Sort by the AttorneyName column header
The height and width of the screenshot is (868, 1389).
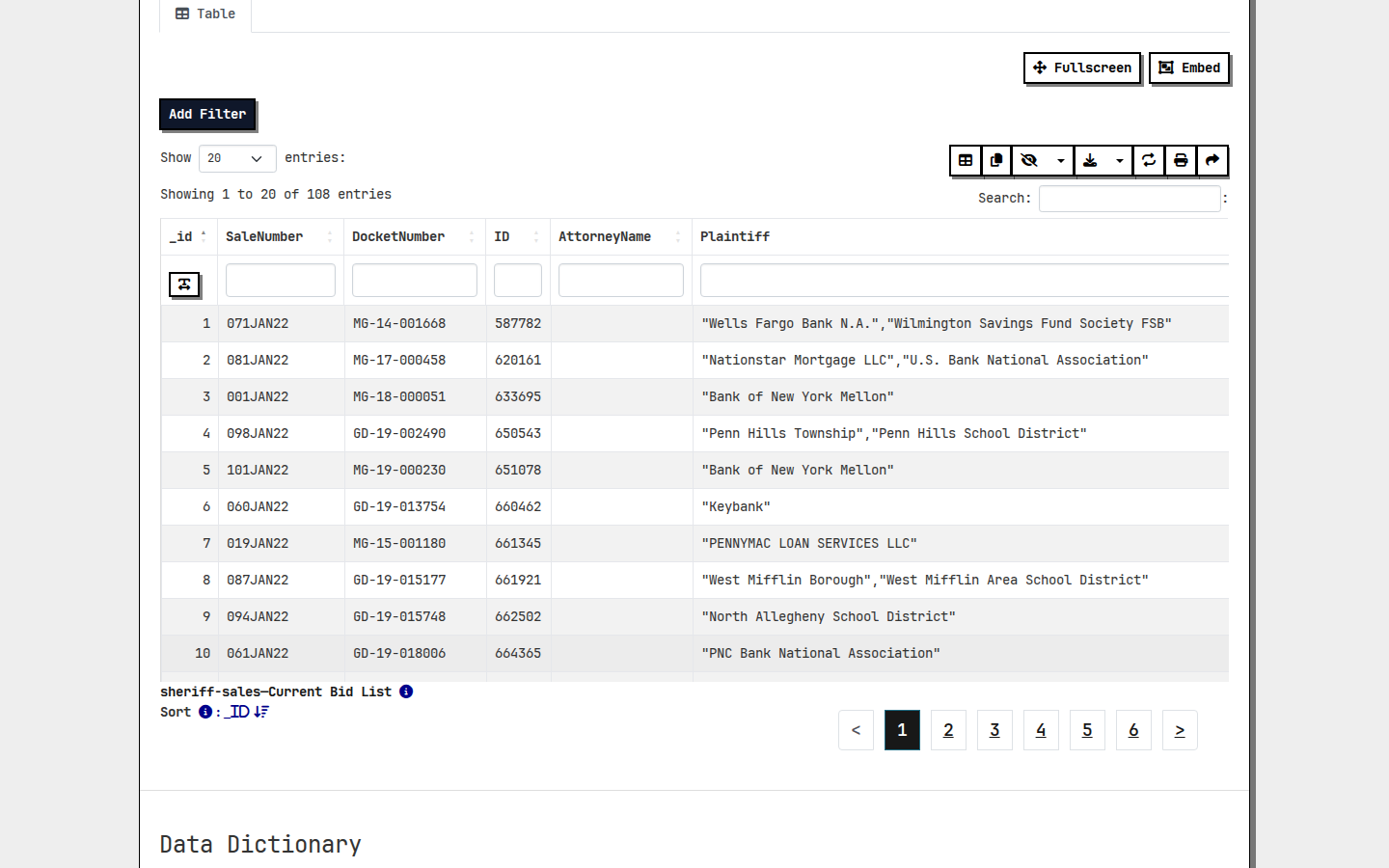tap(621, 236)
